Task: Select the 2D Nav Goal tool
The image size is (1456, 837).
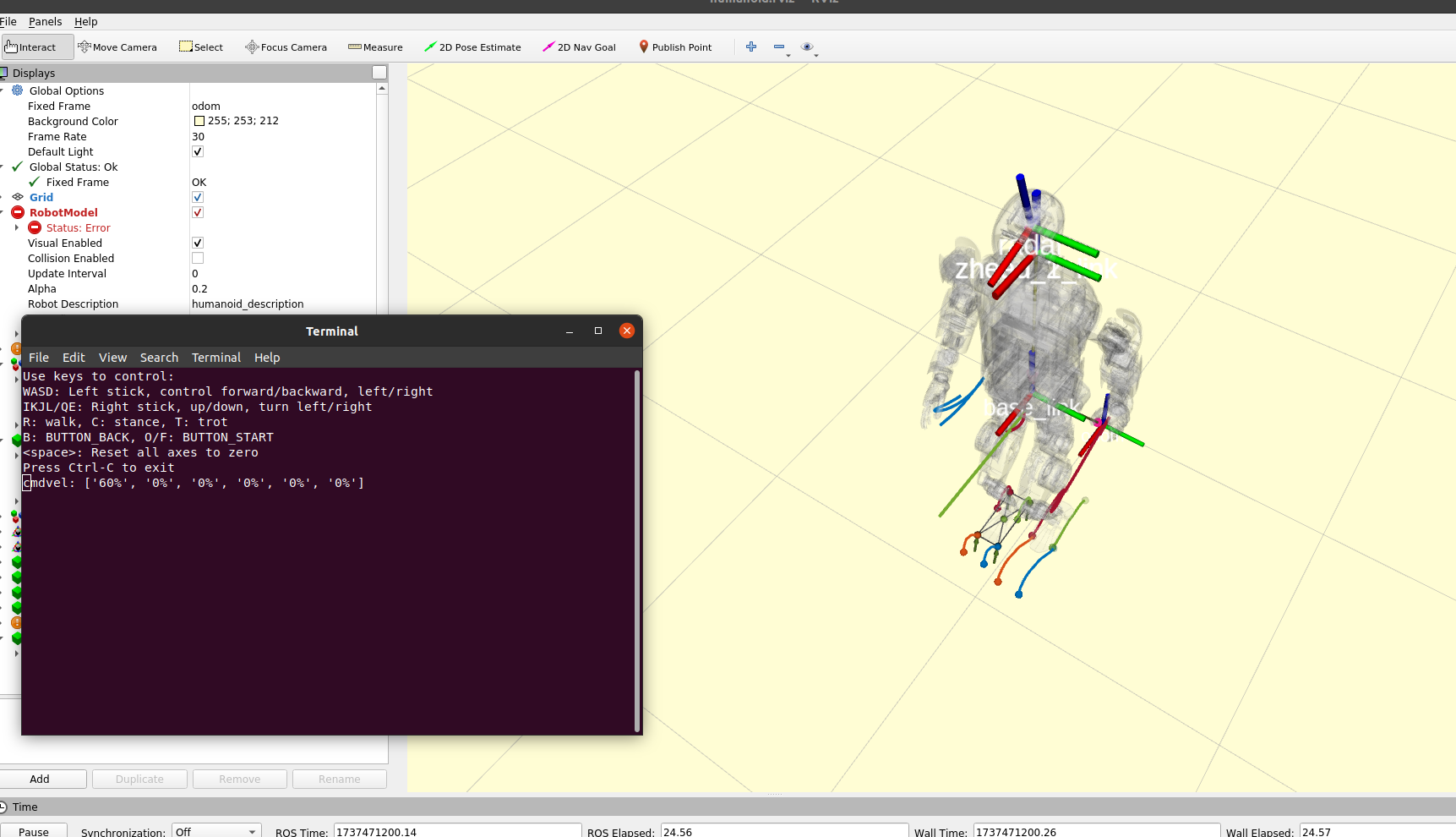Action: (x=579, y=47)
